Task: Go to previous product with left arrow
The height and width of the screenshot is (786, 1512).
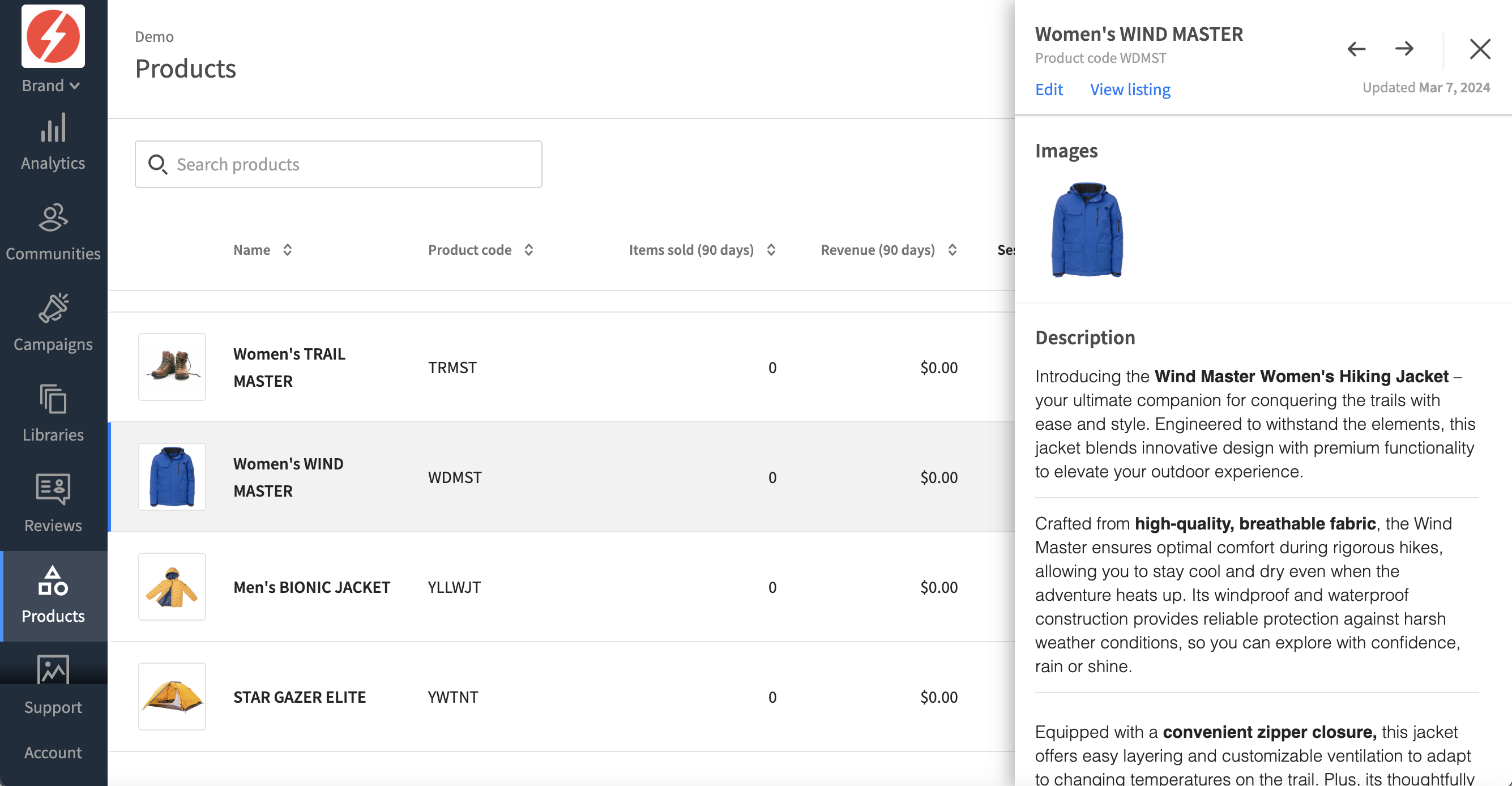Action: coord(1356,49)
